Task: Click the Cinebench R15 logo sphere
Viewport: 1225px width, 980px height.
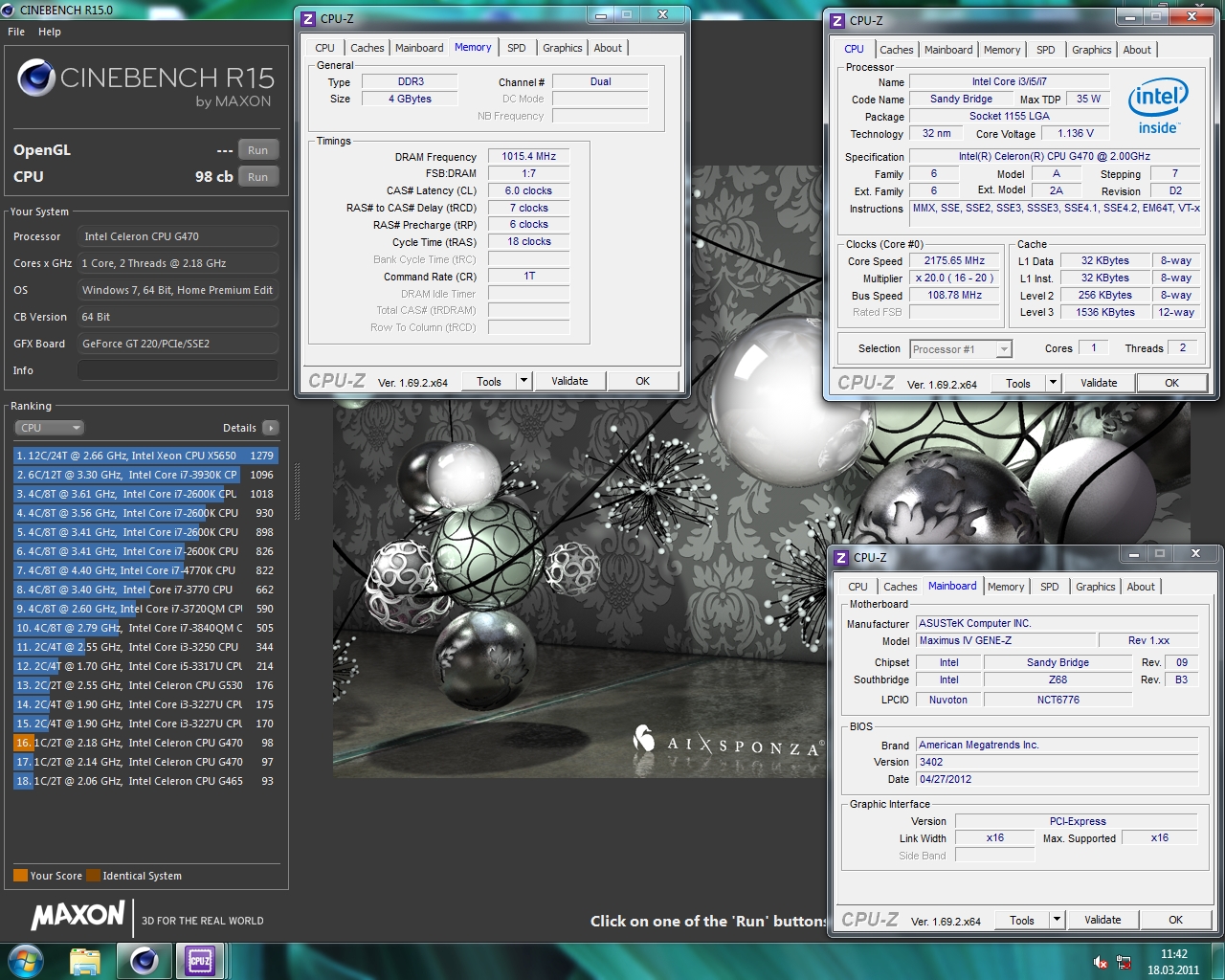Action: pos(35,78)
